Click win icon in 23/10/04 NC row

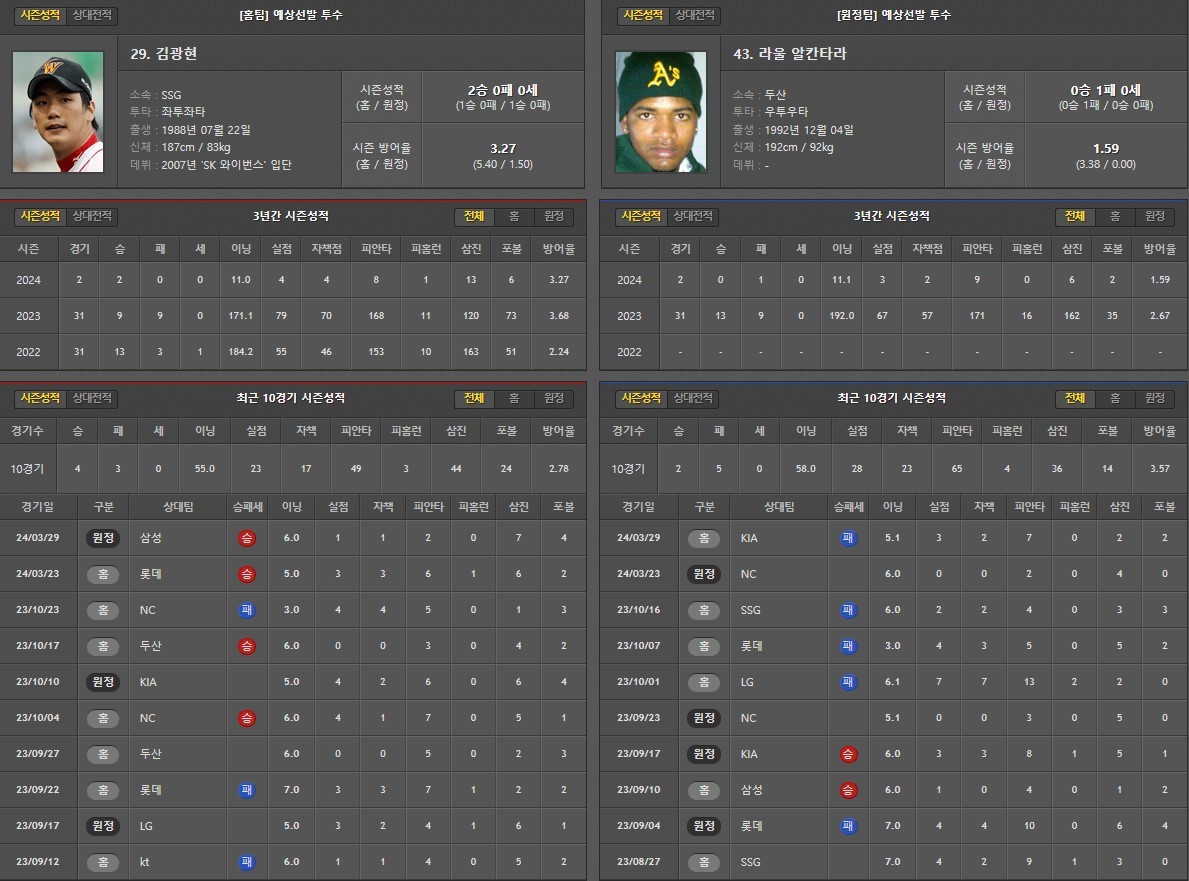pyautogui.click(x=246, y=718)
